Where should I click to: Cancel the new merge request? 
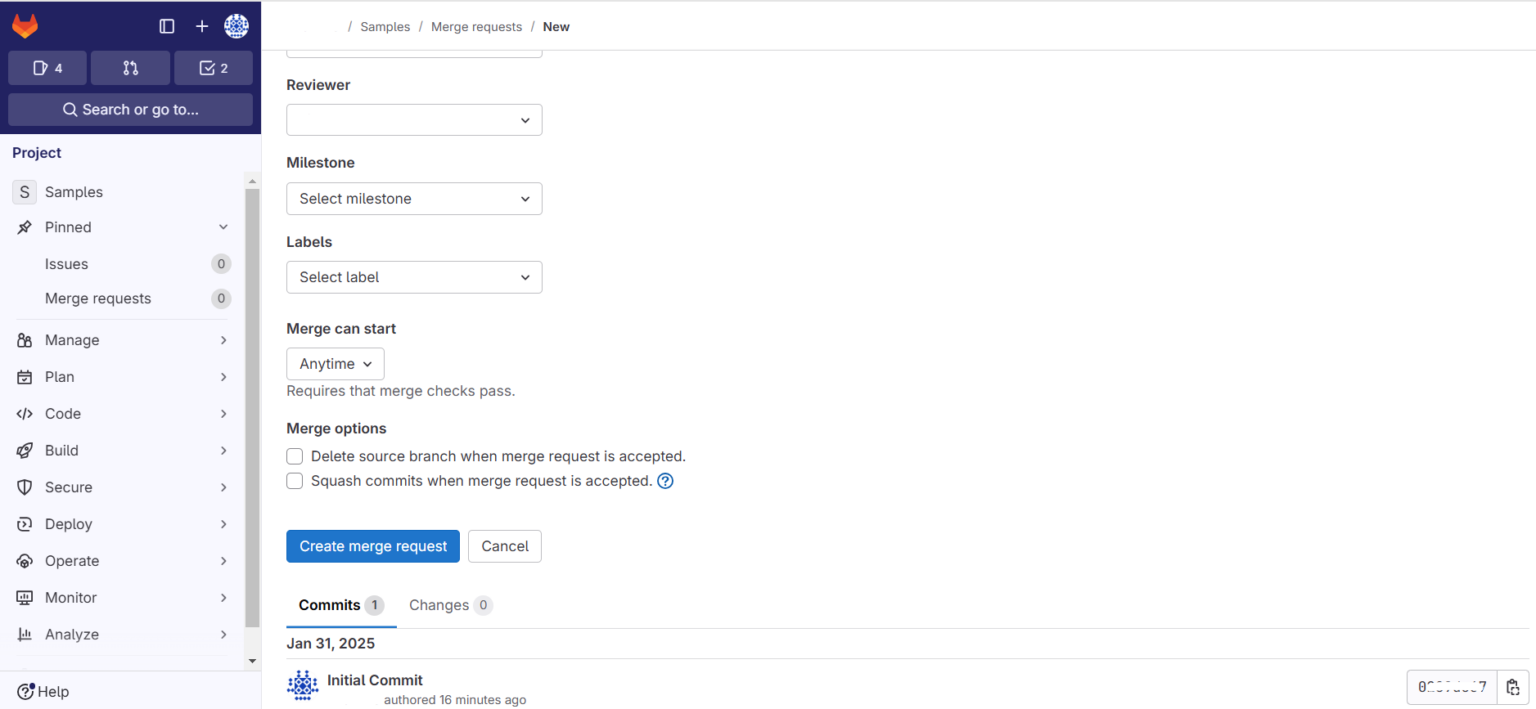coord(504,546)
